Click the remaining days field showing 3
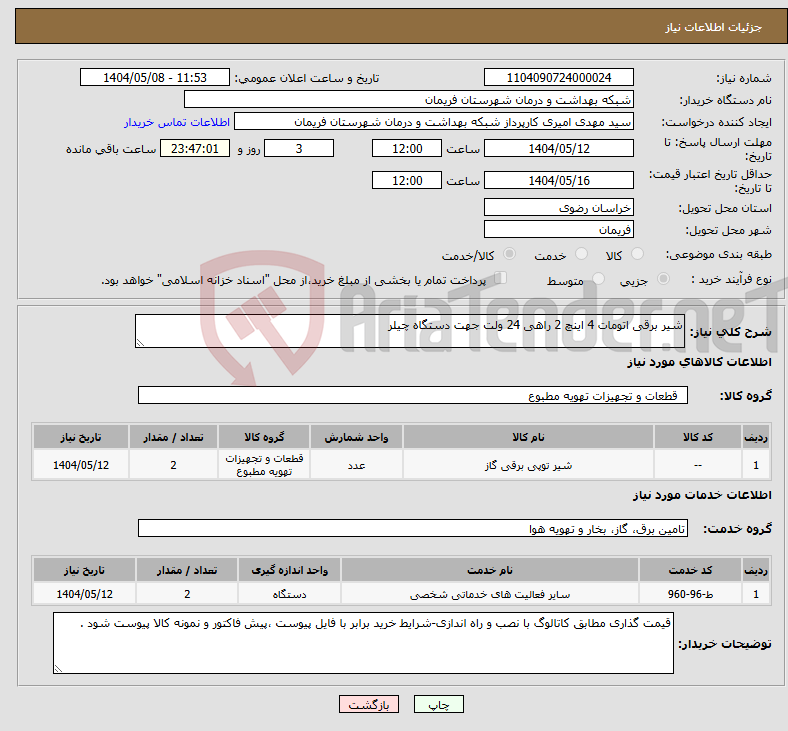Screen dimensions: 788x731 [299, 148]
